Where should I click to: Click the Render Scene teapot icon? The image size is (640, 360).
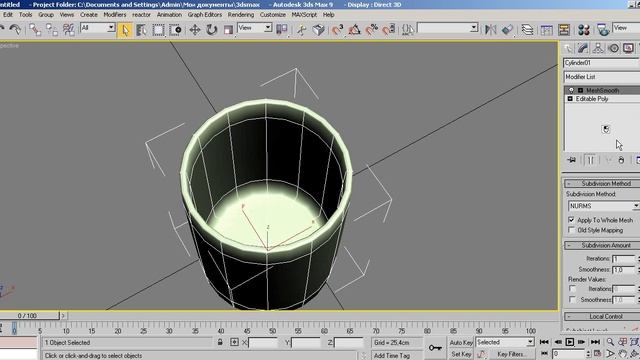[603, 30]
